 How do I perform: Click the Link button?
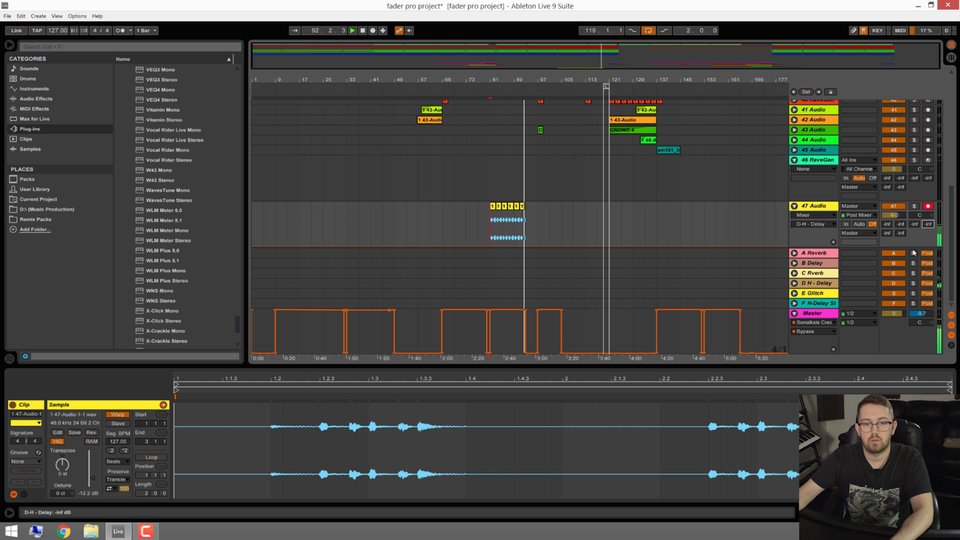(17, 30)
